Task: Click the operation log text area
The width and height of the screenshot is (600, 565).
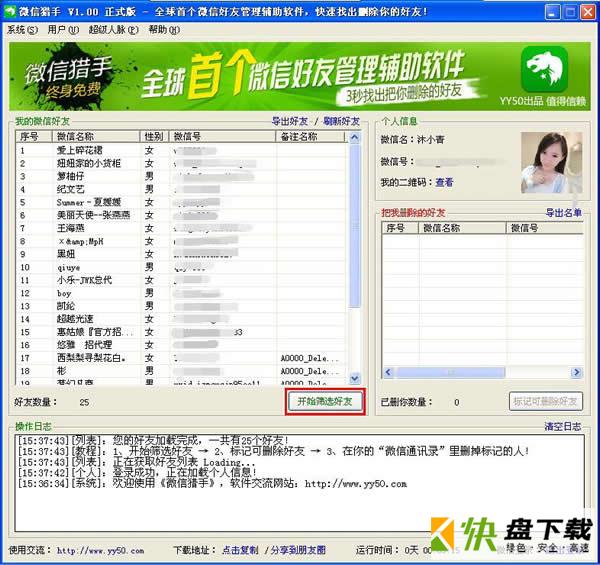Action: click(300, 483)
